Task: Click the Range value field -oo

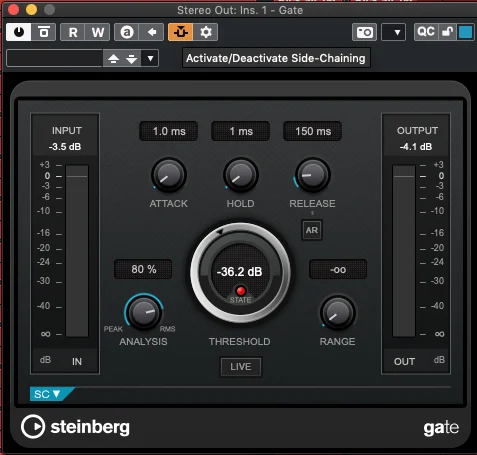Action: (338, 269)
